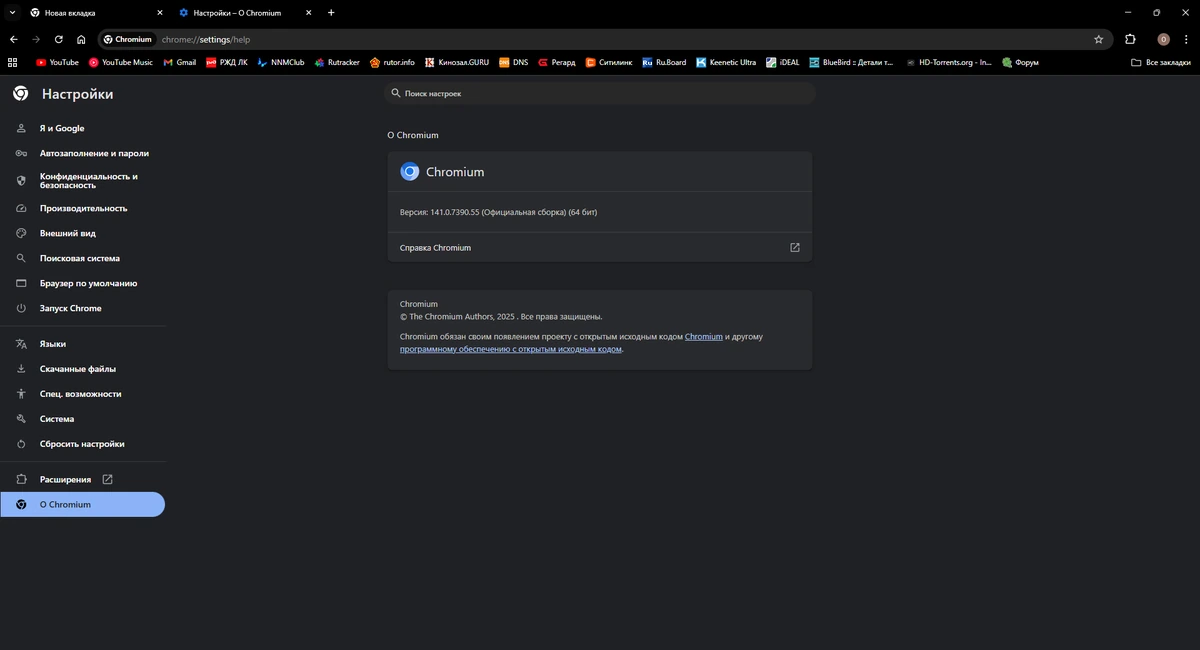1200x650 pixels.
Task: Open the Chromium three-dot menu
Action: tap(1186, 39)
